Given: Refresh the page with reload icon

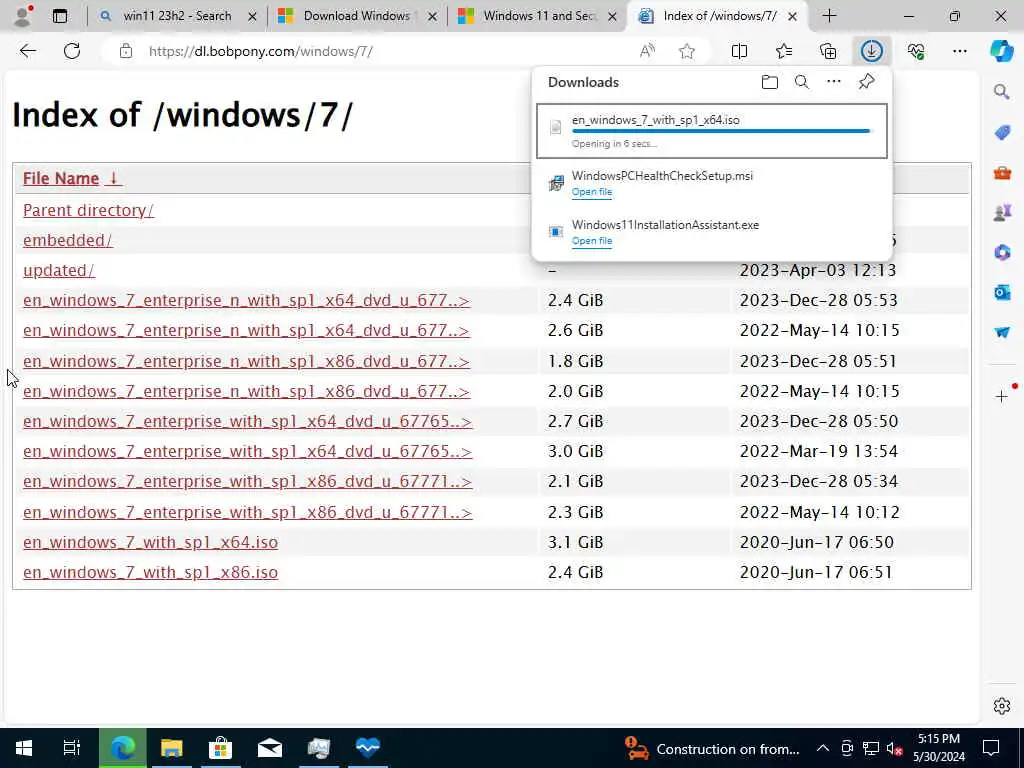Looking at the screenshot, I should [x=72, y=51].
